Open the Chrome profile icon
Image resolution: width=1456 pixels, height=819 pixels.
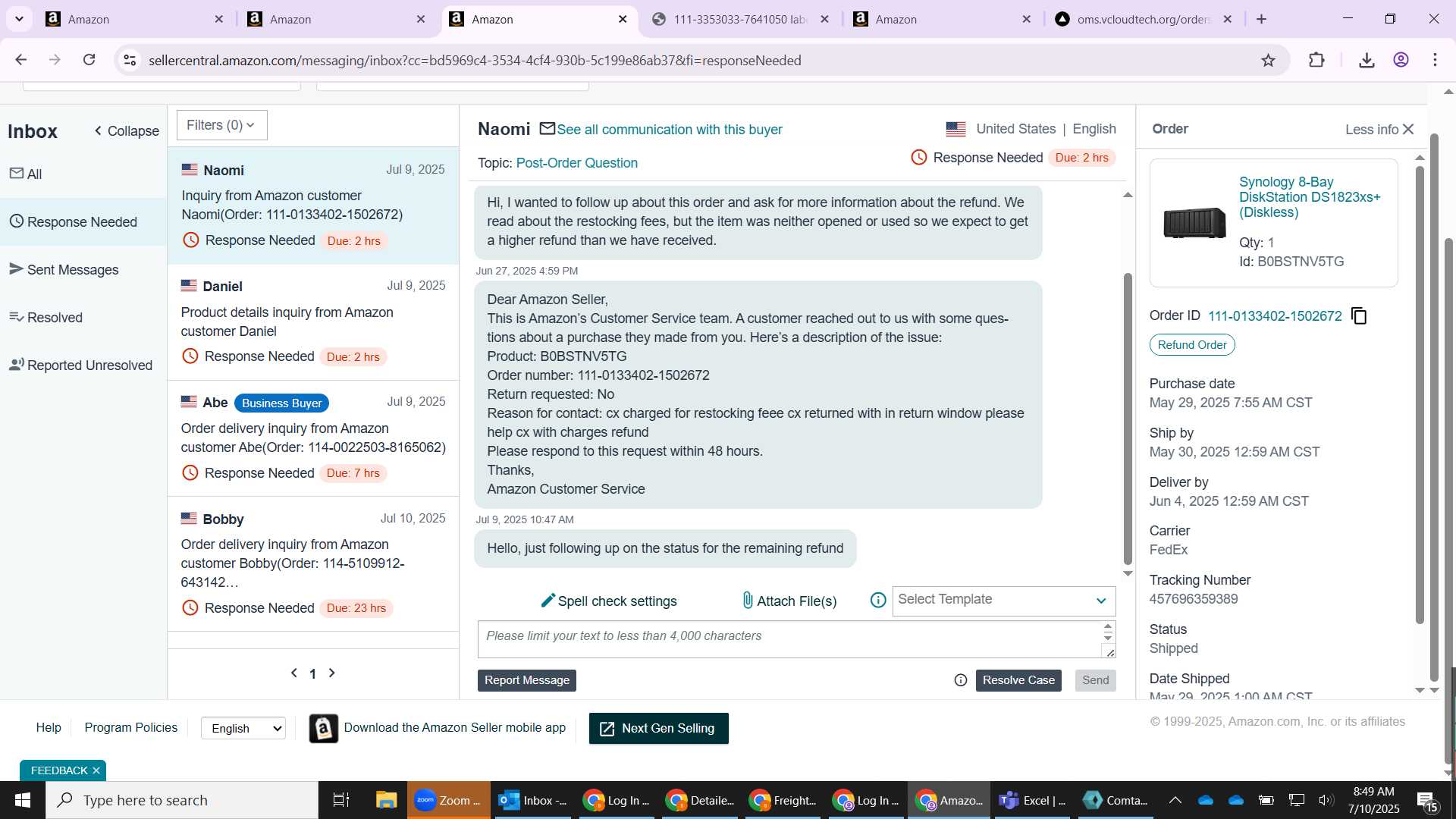pos(1401,60)
